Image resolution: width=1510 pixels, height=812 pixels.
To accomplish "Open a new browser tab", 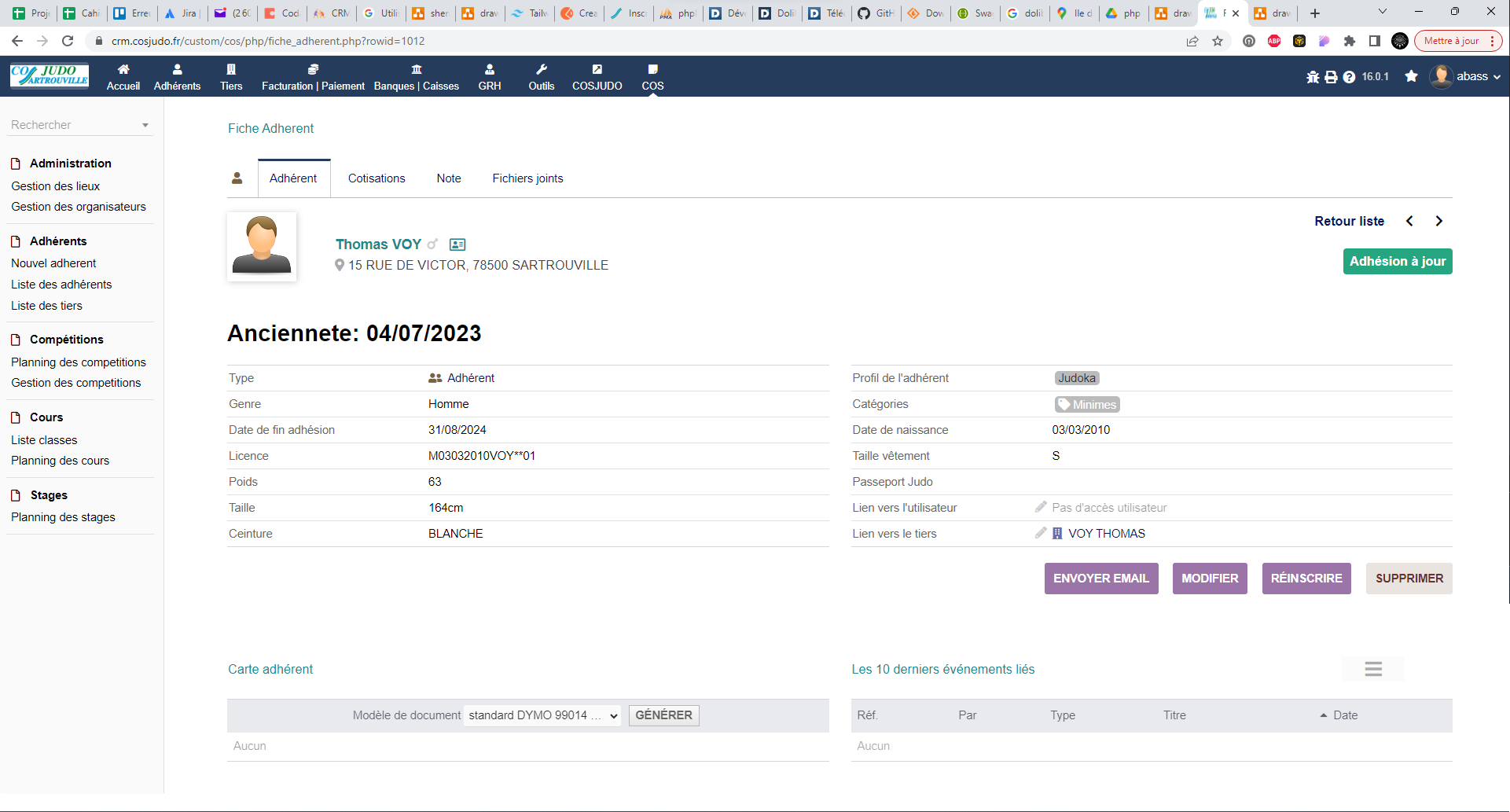I will [x=1315, y=13].
